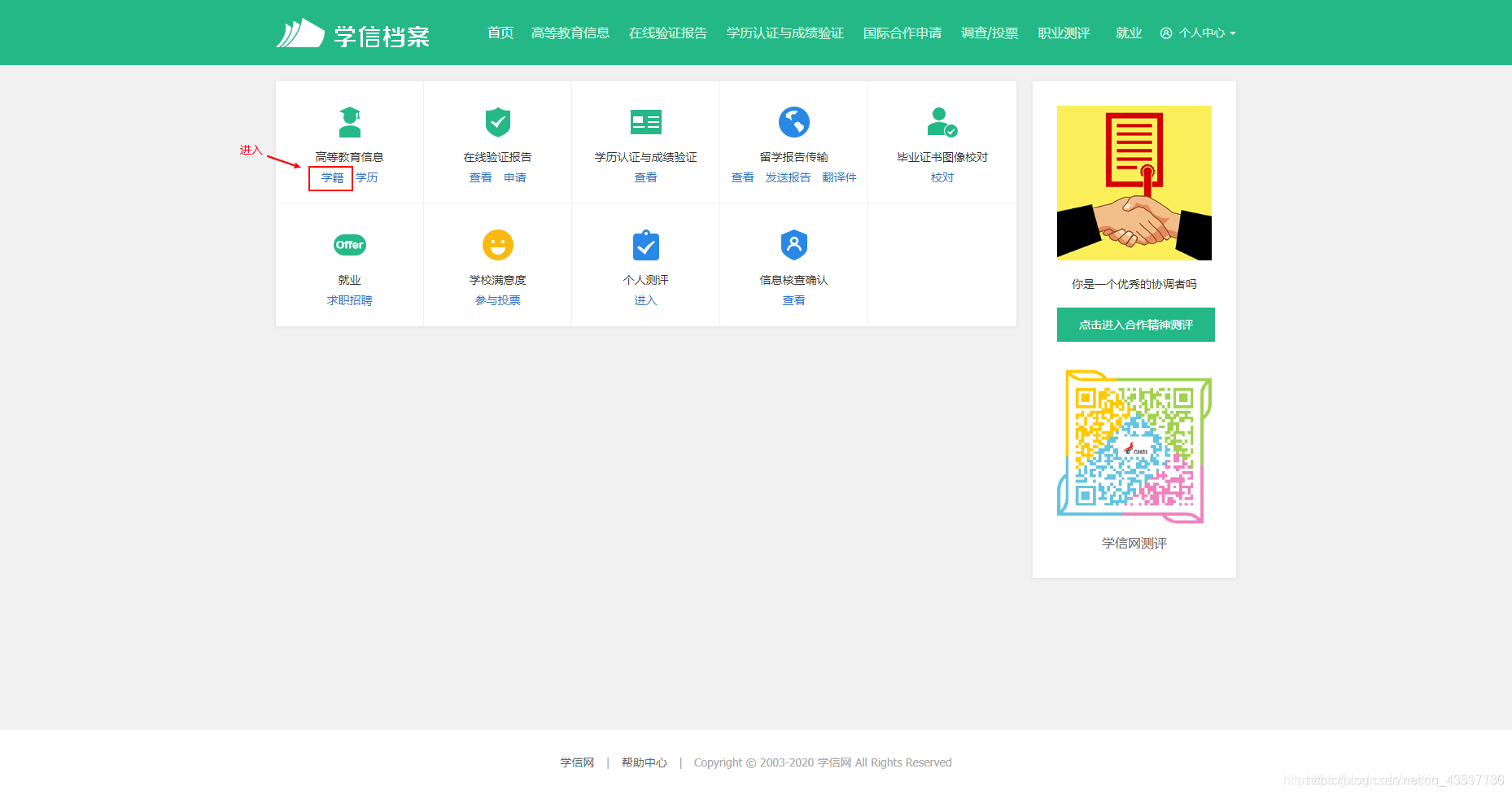Click the green shield icon above 在线验证报告

(x=497, y=123)
